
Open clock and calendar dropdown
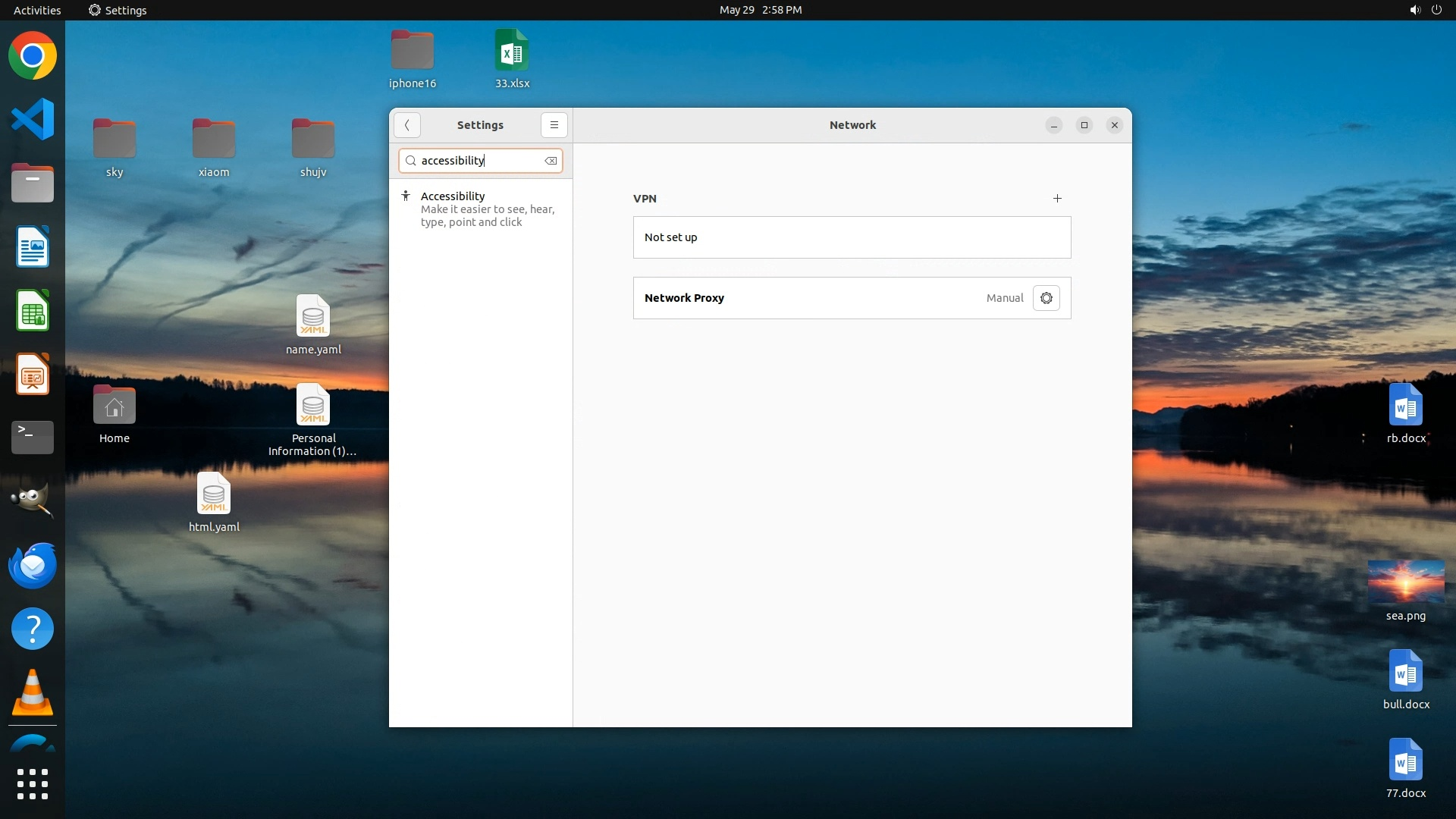tap(760, 10)
